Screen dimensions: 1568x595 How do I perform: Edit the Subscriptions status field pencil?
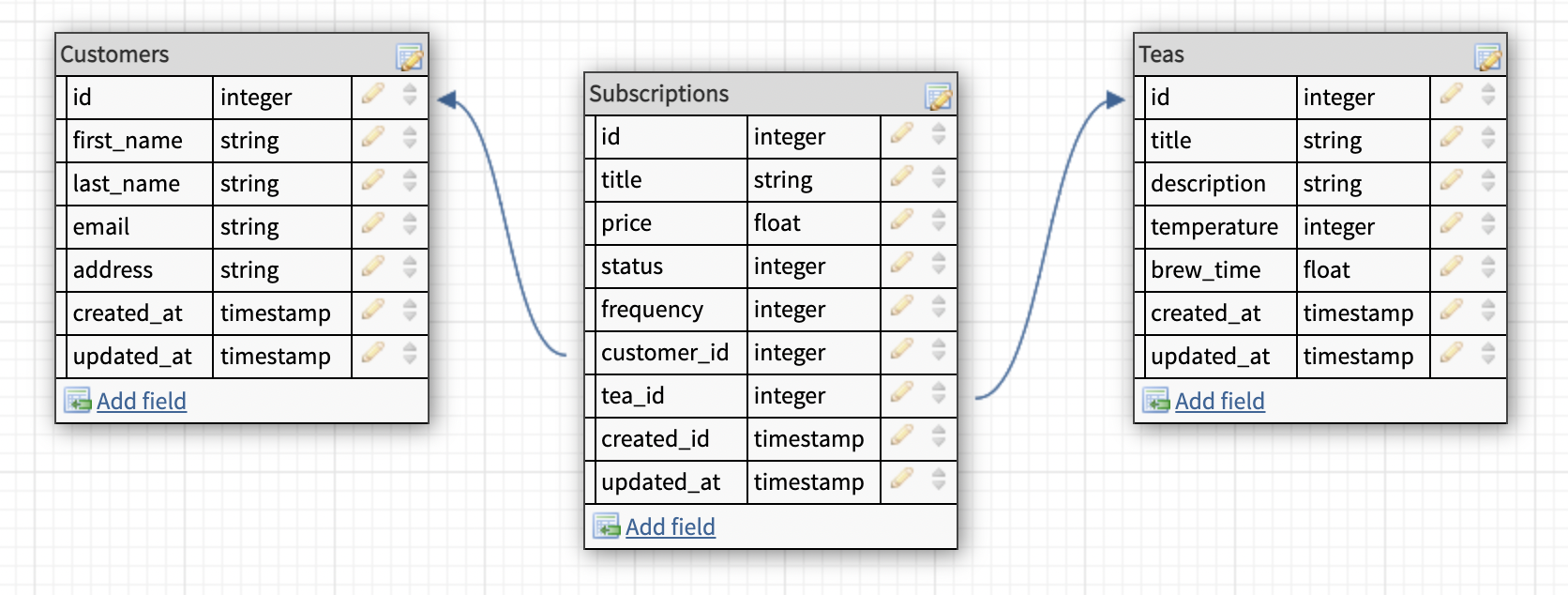902,263
